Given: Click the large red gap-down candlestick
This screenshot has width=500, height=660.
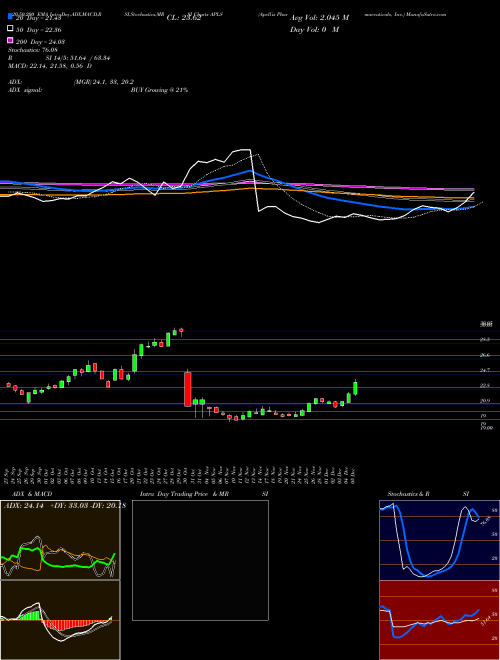Looking at the screenshot, I should pos(188,389).
